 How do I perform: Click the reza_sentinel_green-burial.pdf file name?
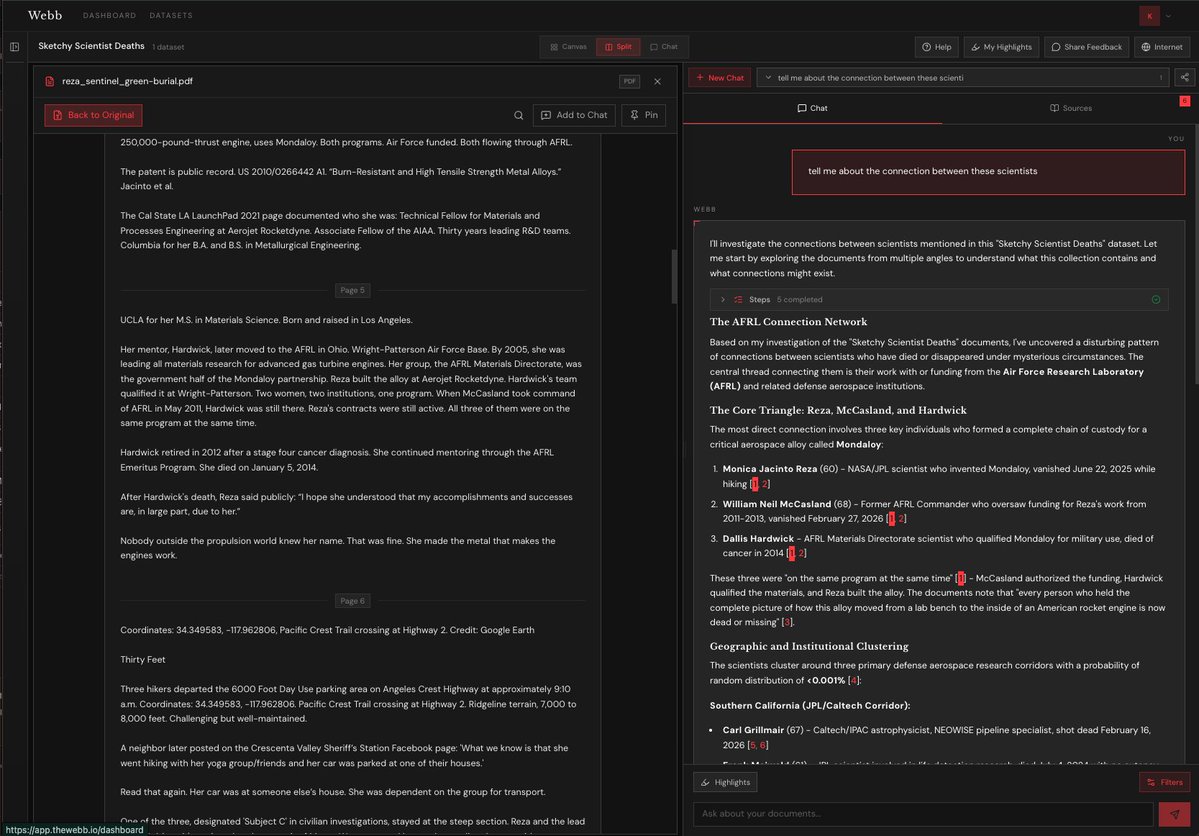tap(127, 81)
